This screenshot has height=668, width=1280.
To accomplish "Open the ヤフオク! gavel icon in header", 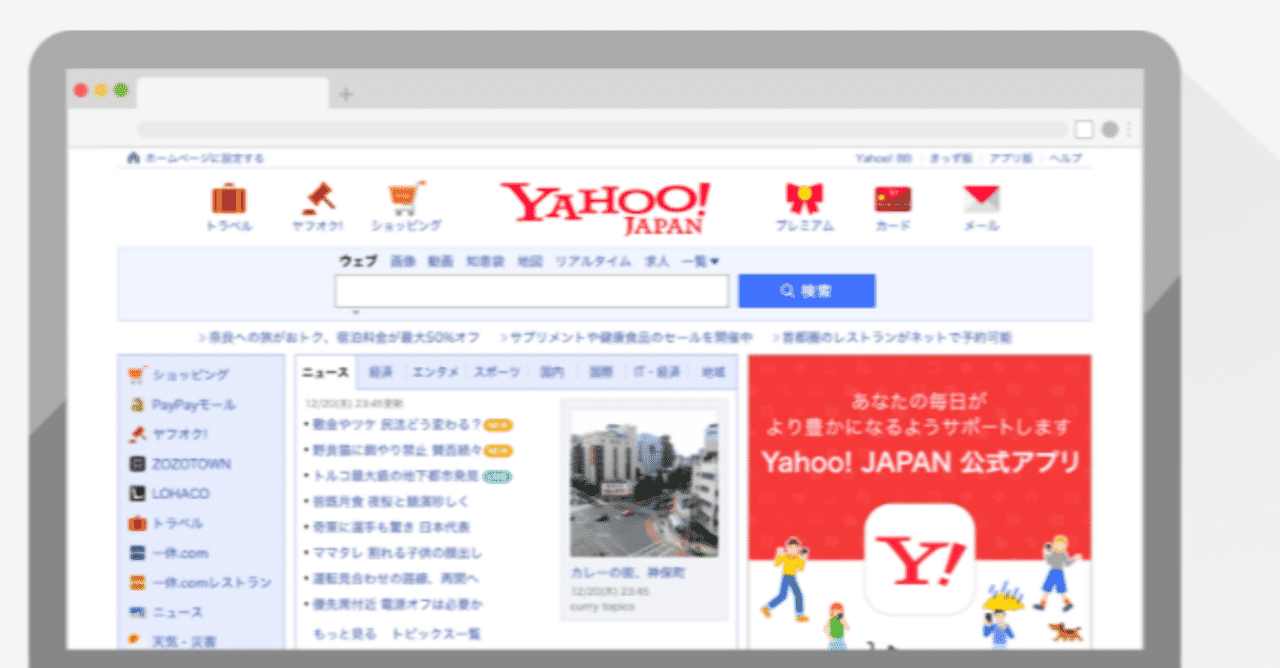I will [x=320, y=197].
